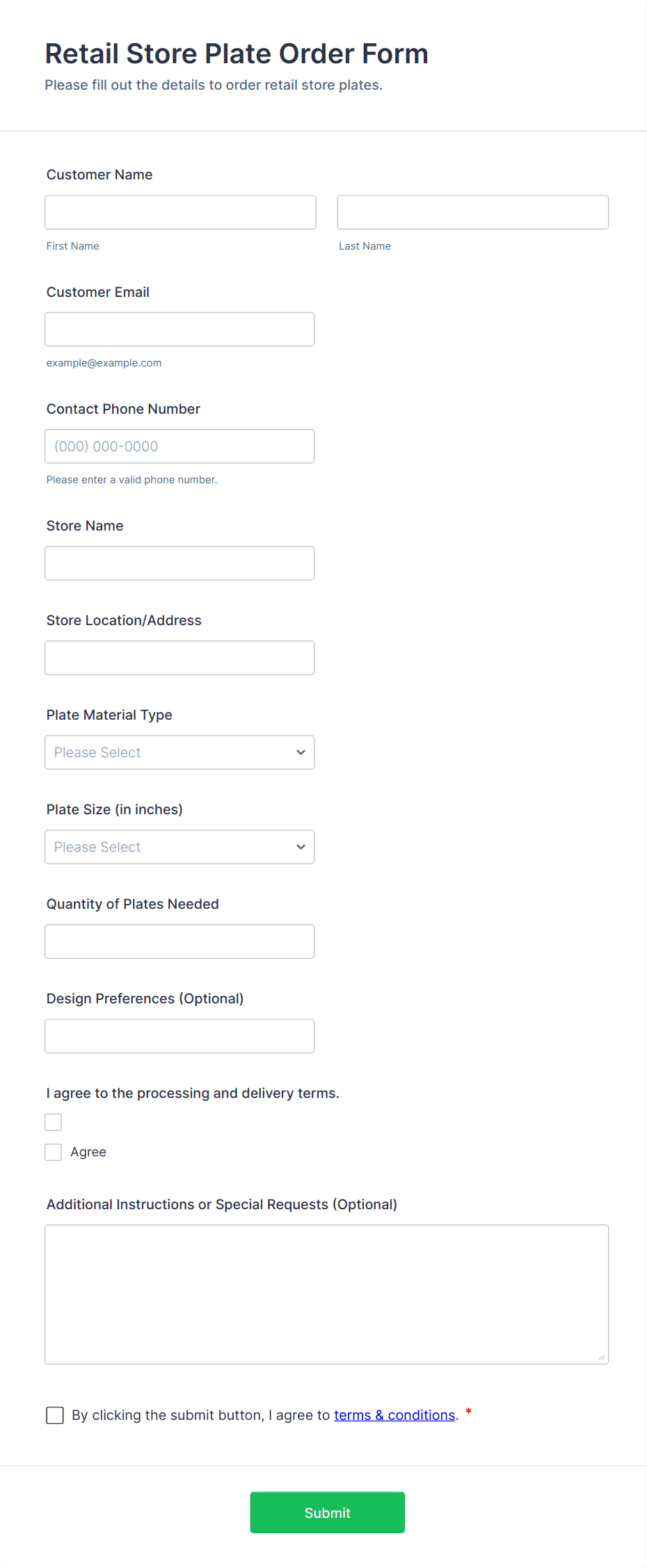
Task: Open the terms & conditions link
Action: [x=394, y=1414]
